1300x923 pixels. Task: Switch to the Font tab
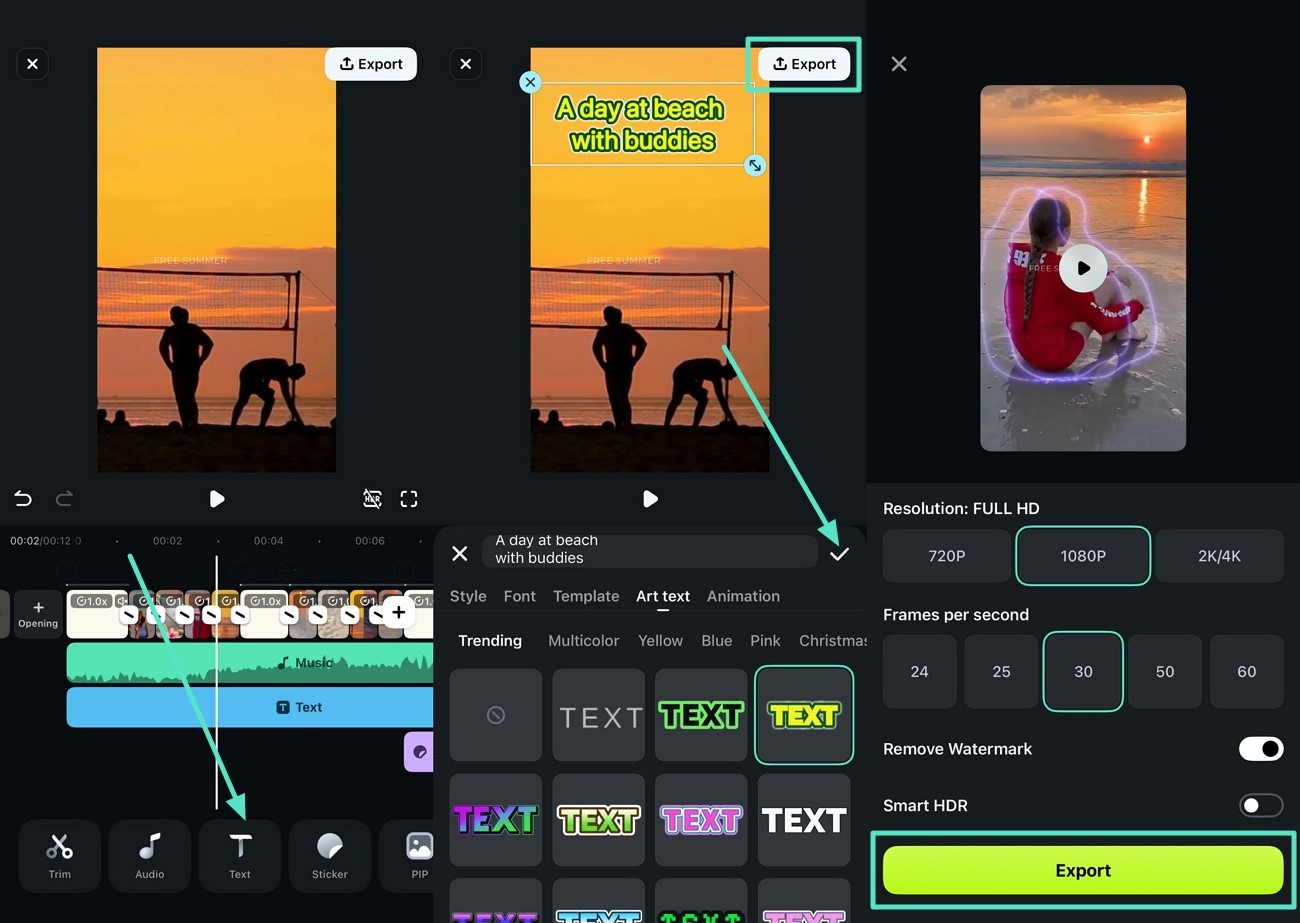point(520,596)
